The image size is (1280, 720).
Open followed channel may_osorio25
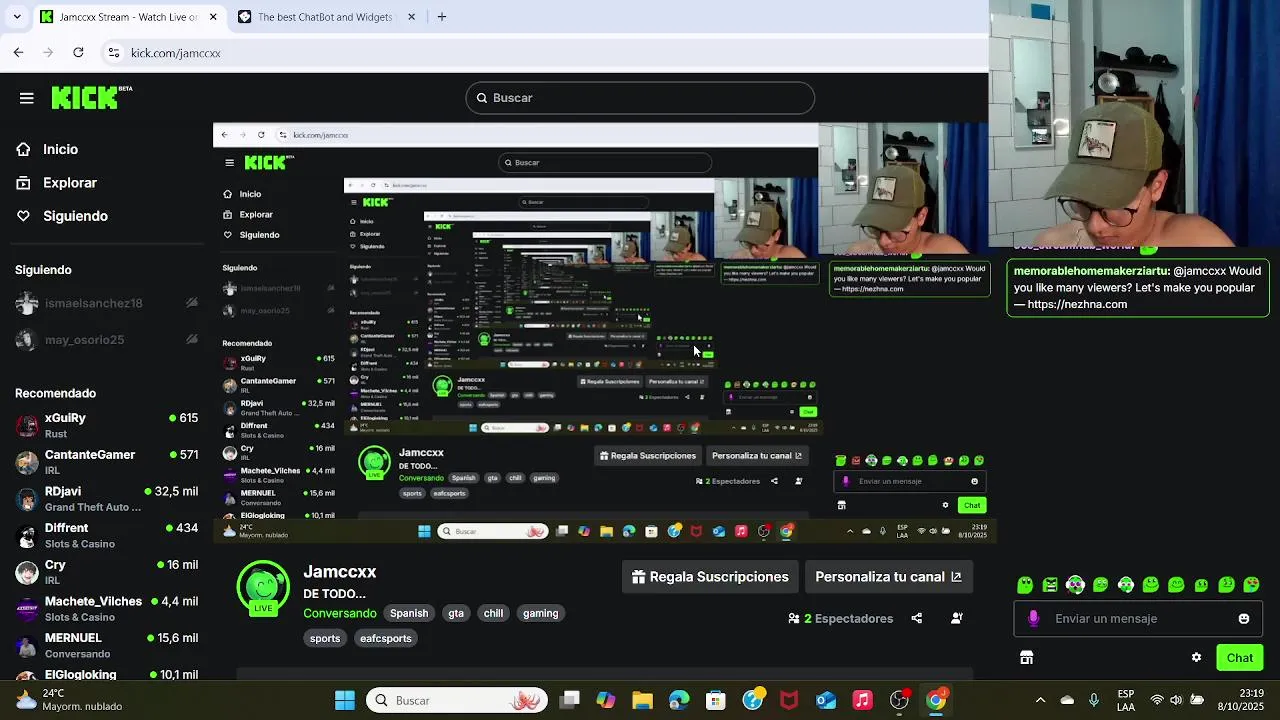click(x=107, y=340)
